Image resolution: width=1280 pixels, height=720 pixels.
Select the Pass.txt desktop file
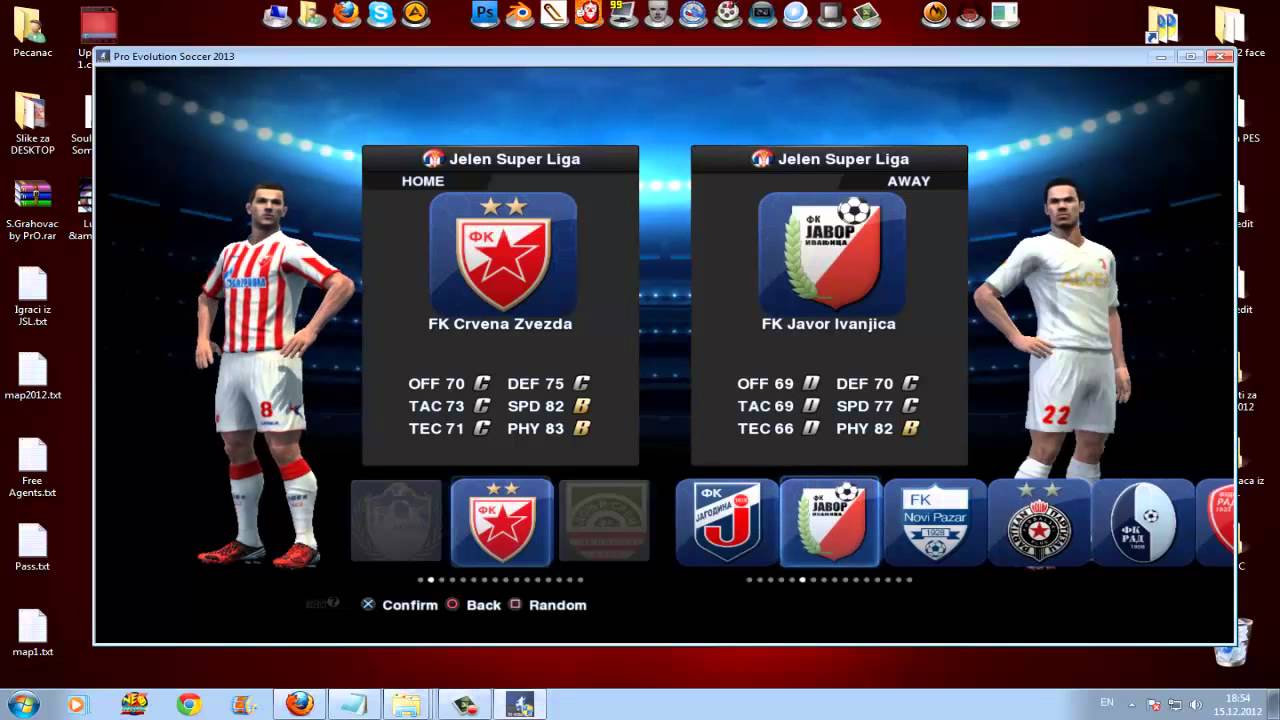coord(32,547)
